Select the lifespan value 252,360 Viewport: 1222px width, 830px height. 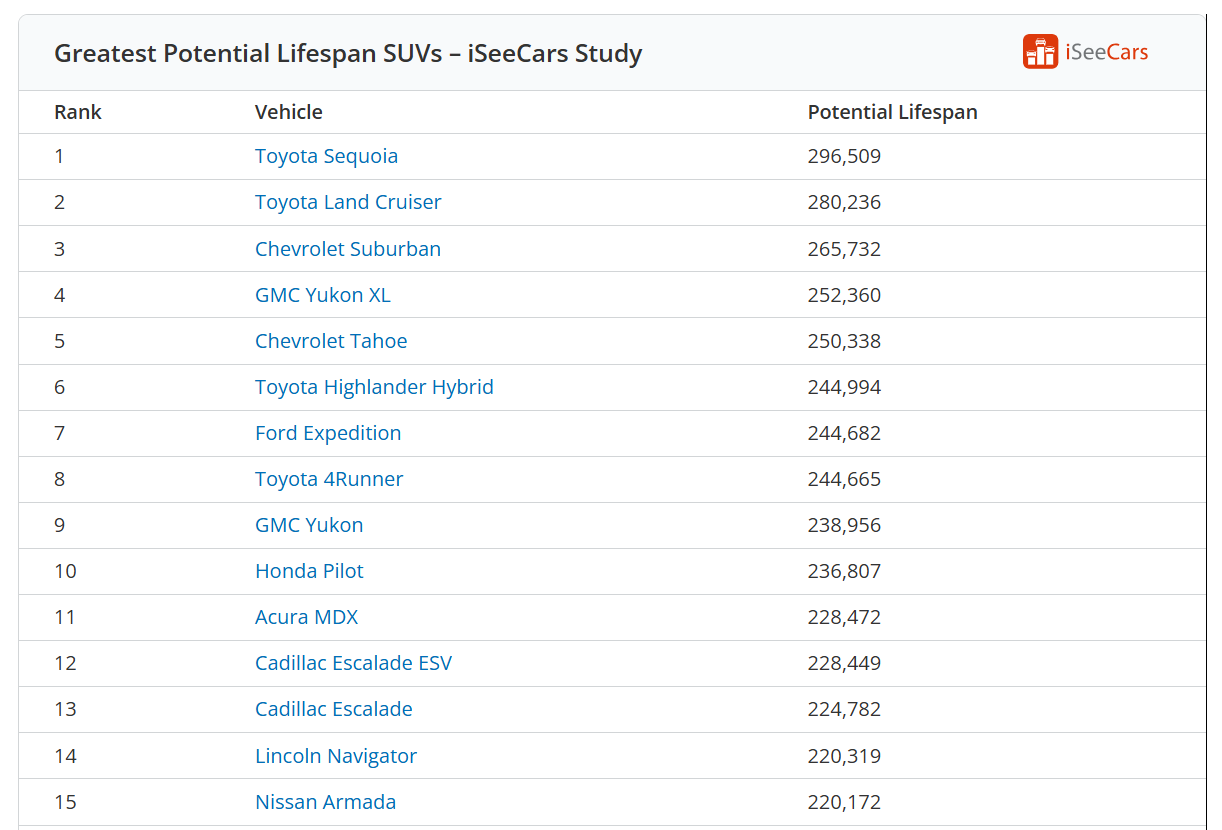pos(844,295)
